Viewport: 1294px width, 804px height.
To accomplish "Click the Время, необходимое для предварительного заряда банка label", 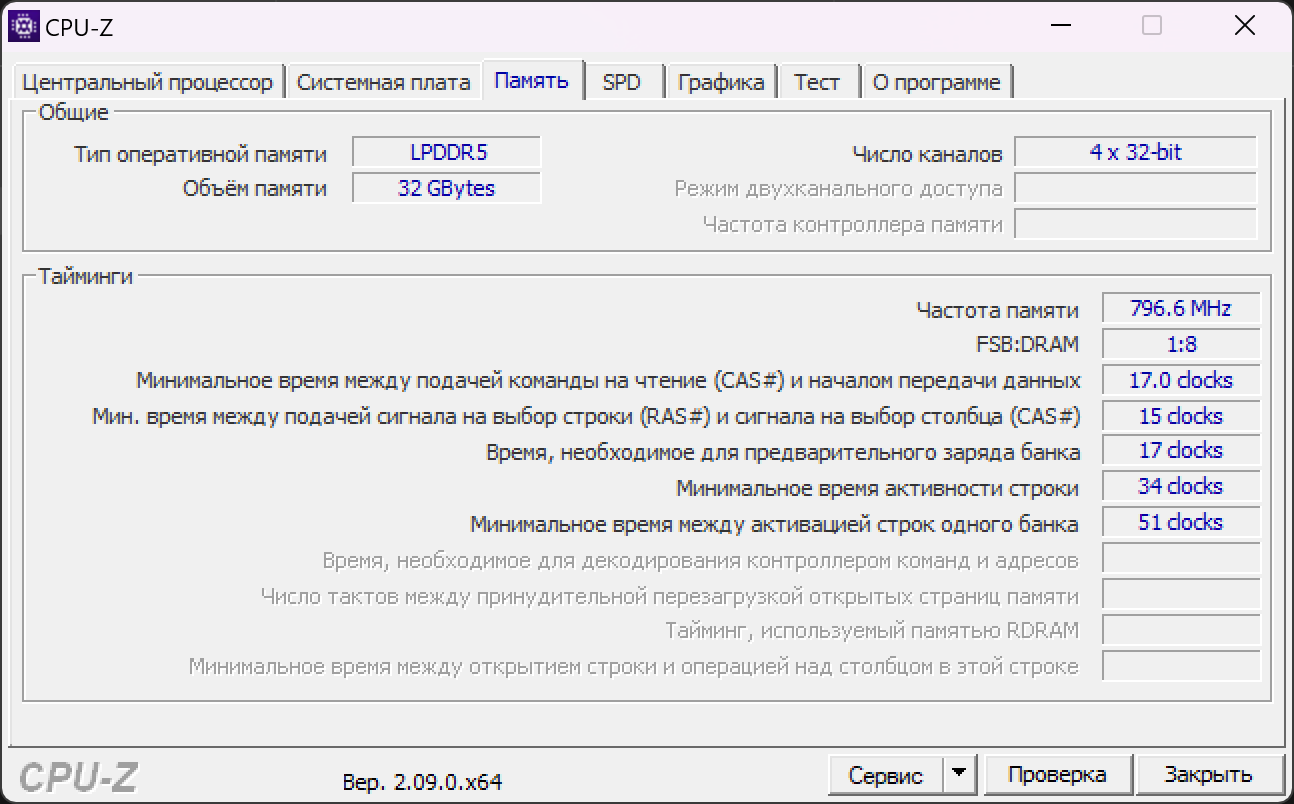I will (x=783, y=452).
